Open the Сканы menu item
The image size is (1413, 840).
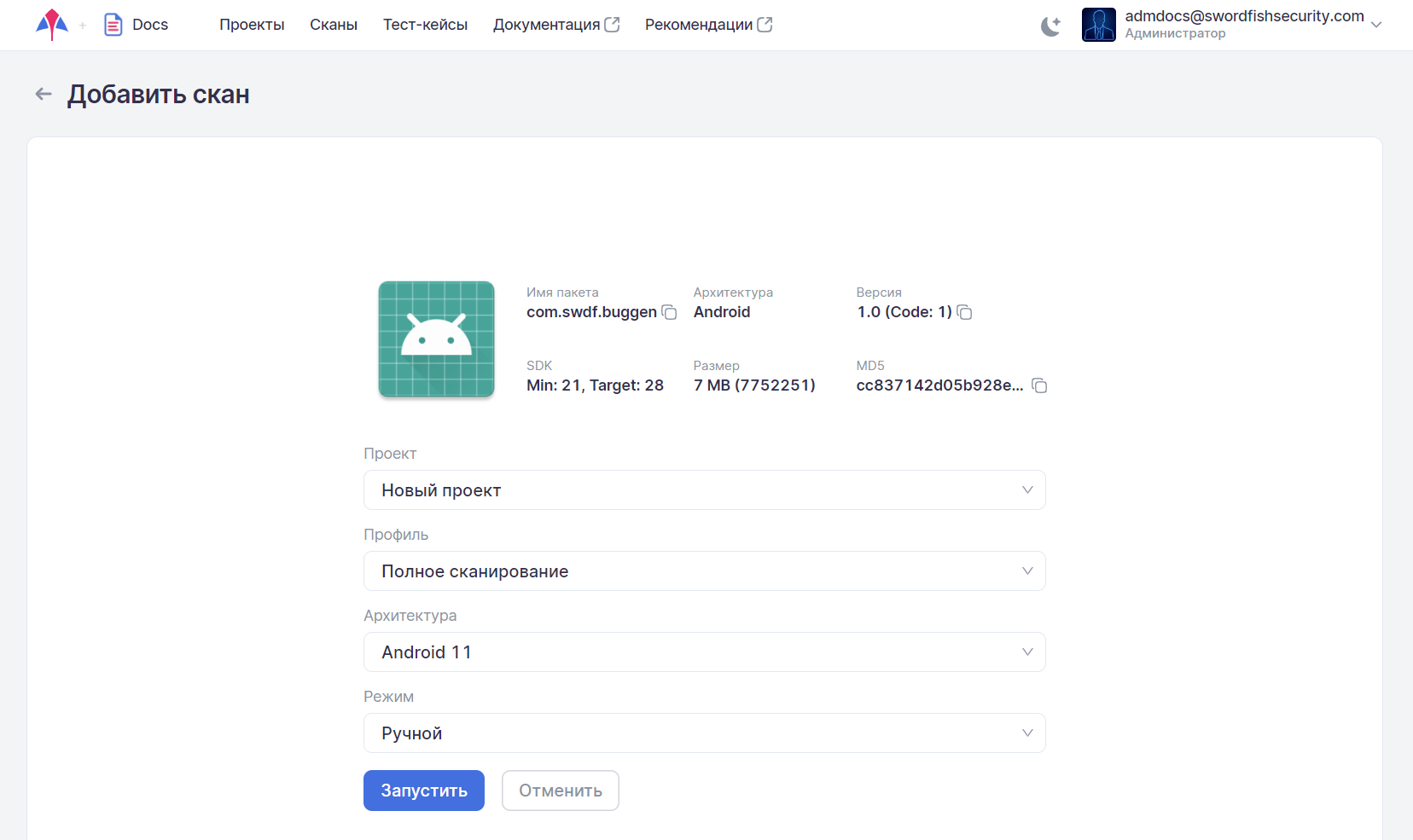[334, 25]
